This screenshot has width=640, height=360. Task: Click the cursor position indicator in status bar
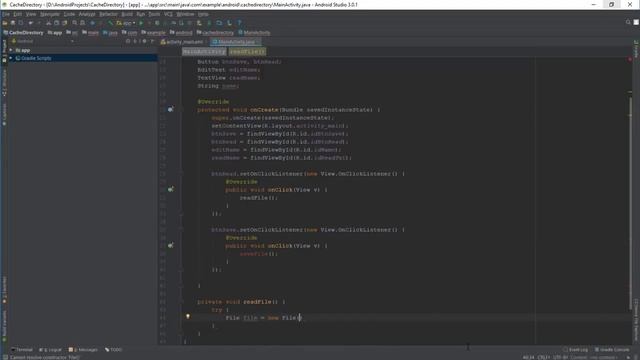[528, 358]
